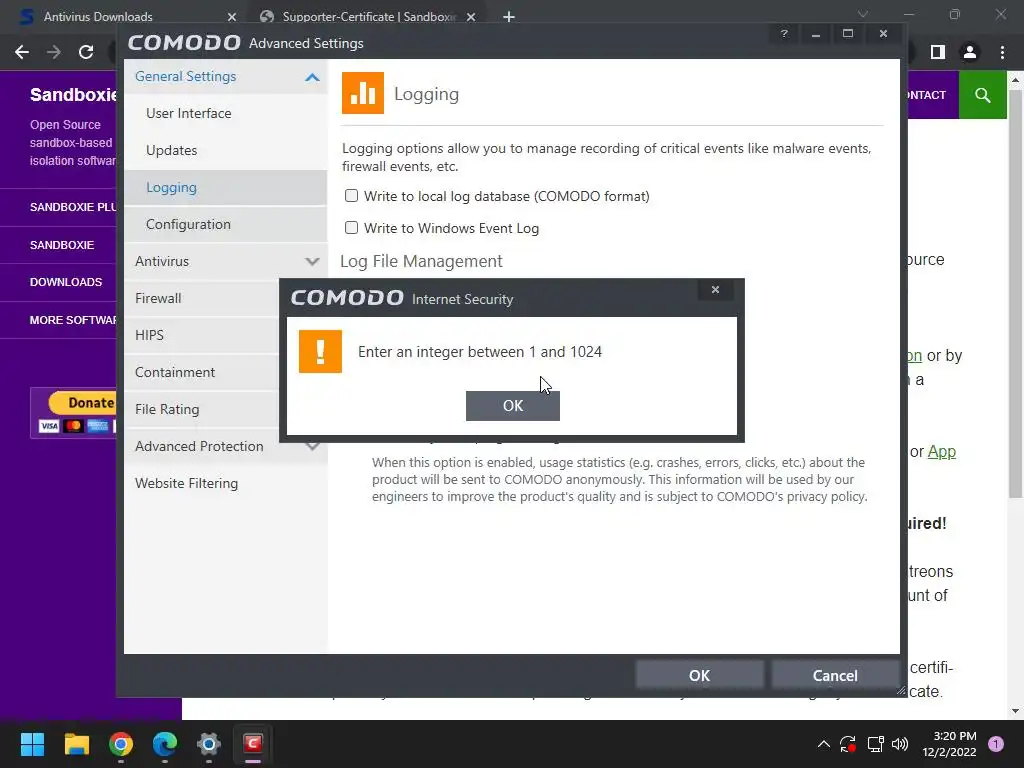Viewport: 1024px width, 768px height.
Task: Click OK in Advanced Settings window
Action: (x=699, y=675)
